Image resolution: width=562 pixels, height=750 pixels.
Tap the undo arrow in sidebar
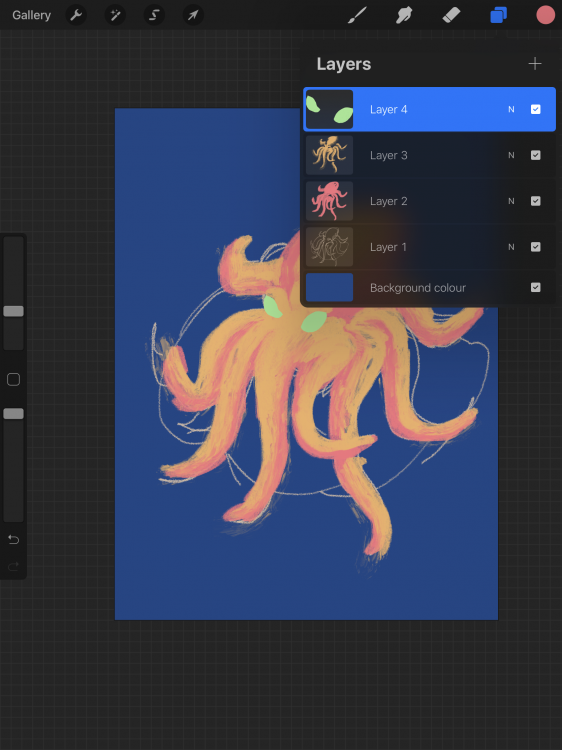point(13,540)
